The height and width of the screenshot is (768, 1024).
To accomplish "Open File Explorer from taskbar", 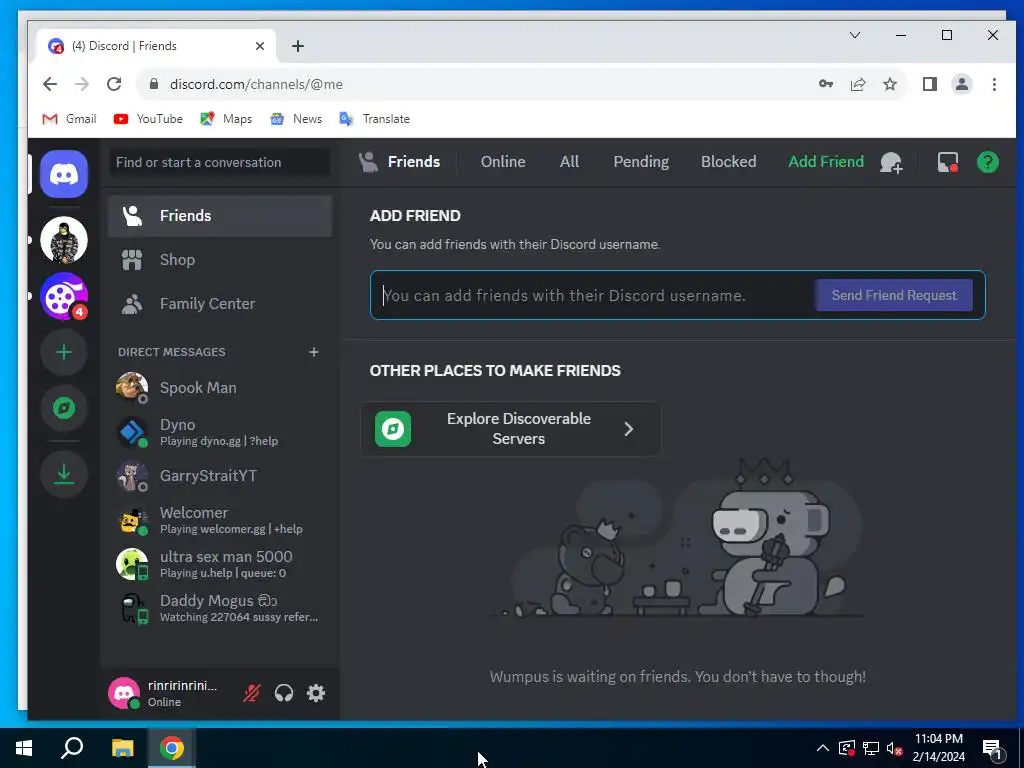I will (x=122, y=748).
